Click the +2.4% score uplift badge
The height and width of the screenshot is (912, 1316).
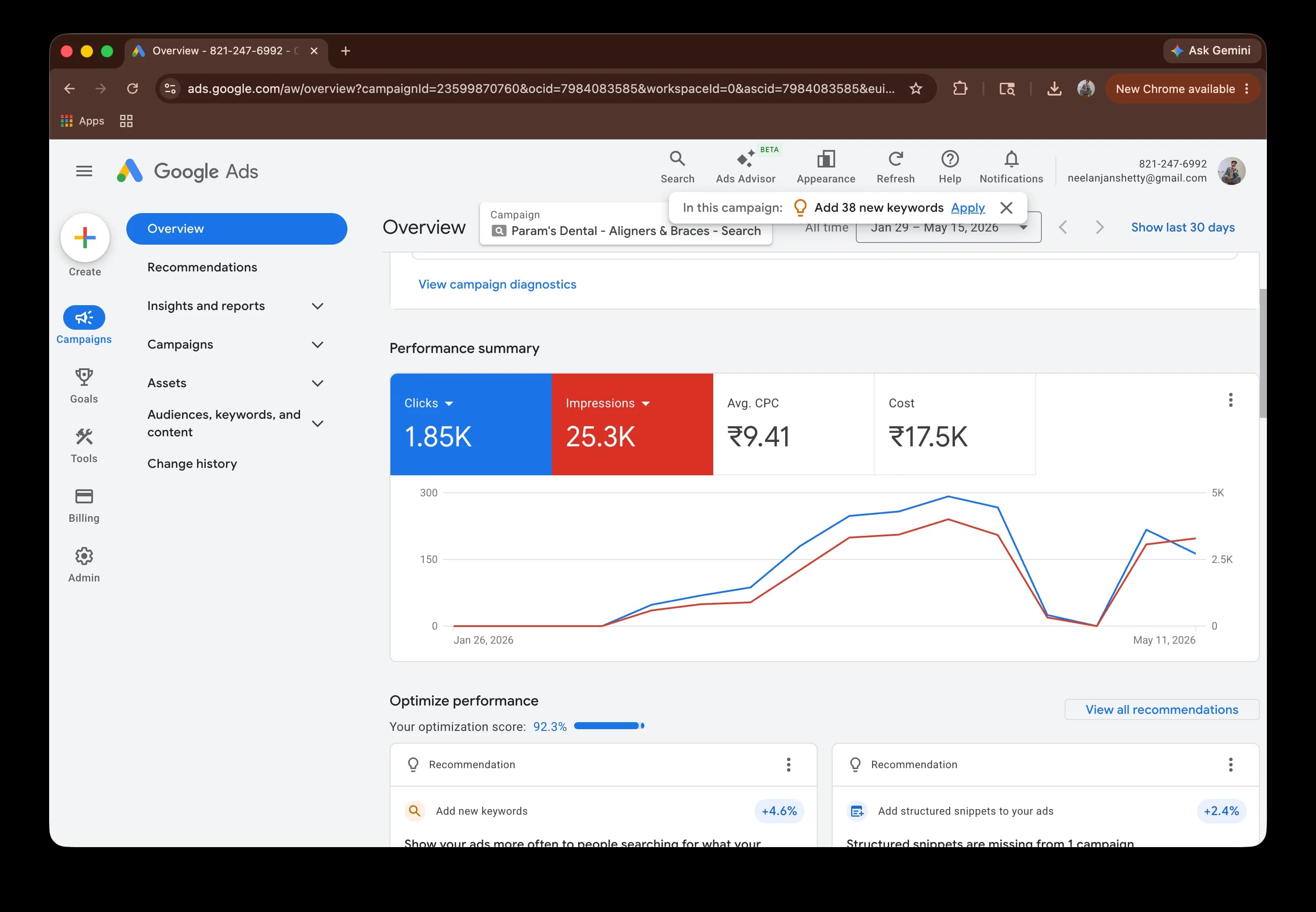click(x=1221, y=811)
